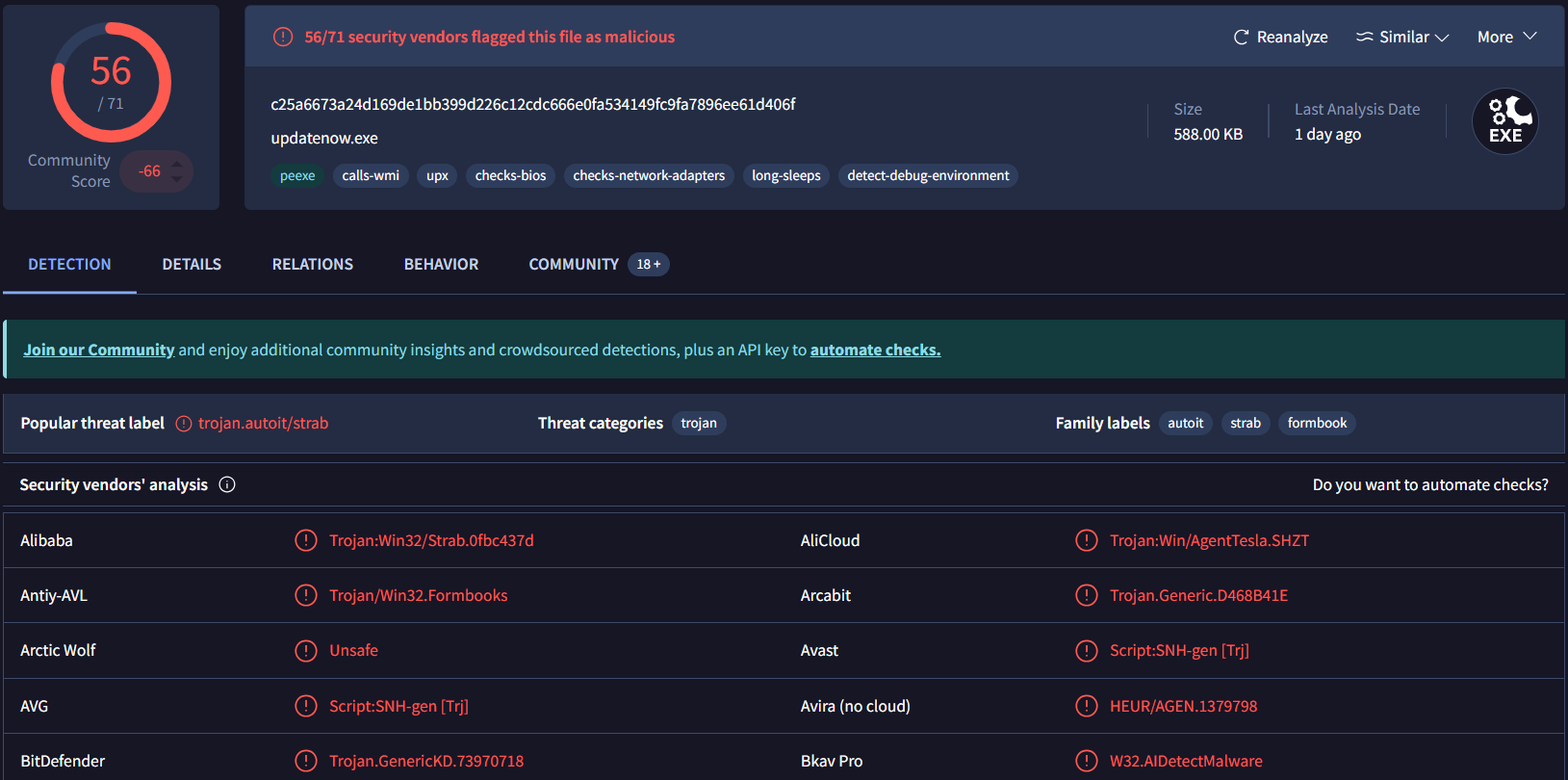Click Do you want to automate checks
The height and width of the screenshot is (780, 1568).
click(x=1430, y=484)
